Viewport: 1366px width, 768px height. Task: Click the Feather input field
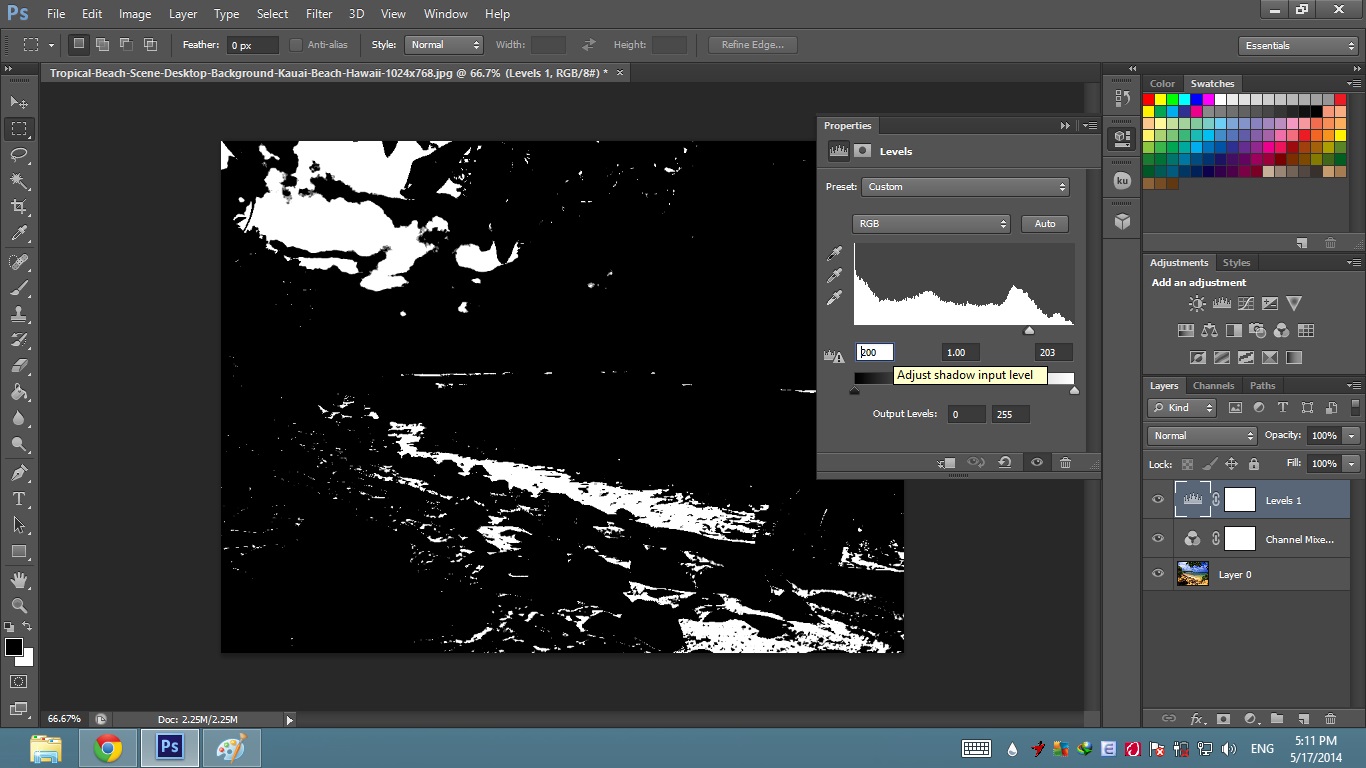click(253, 46)
